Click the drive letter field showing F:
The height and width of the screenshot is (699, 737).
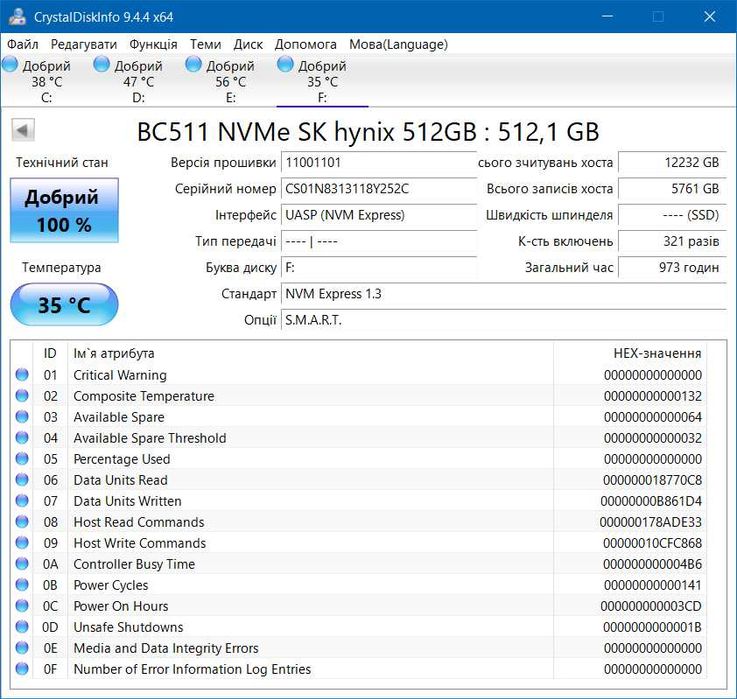point(379,268)
